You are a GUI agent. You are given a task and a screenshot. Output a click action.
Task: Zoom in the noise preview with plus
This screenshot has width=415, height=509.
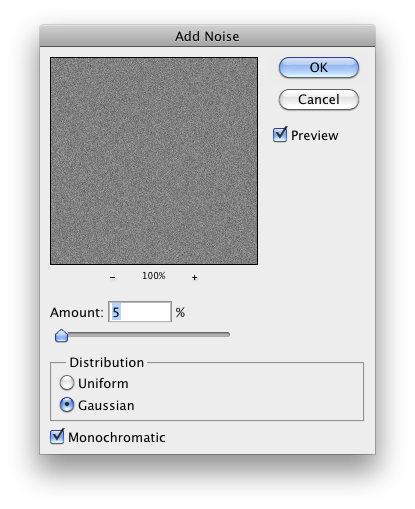coord(194,277)
